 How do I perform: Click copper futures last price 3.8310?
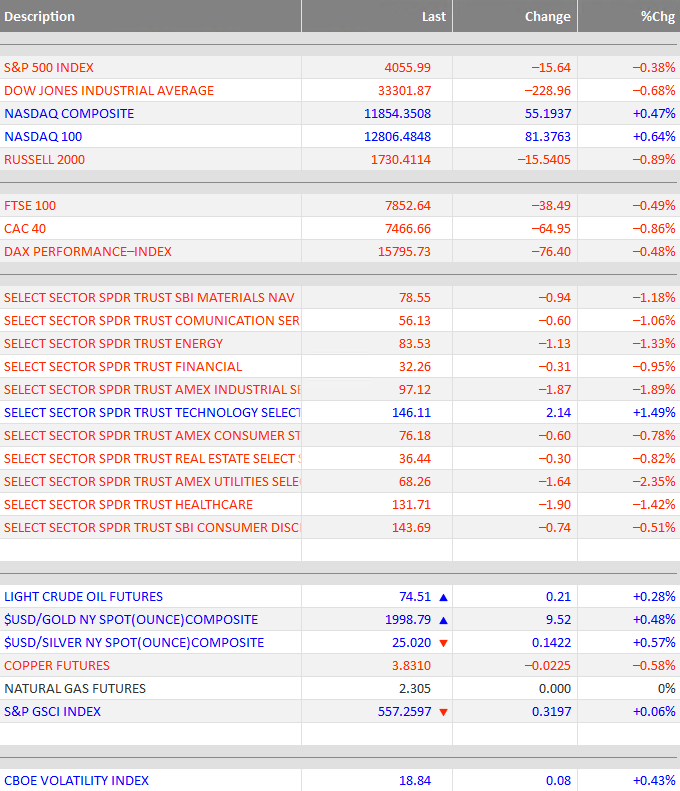[412, 666]
